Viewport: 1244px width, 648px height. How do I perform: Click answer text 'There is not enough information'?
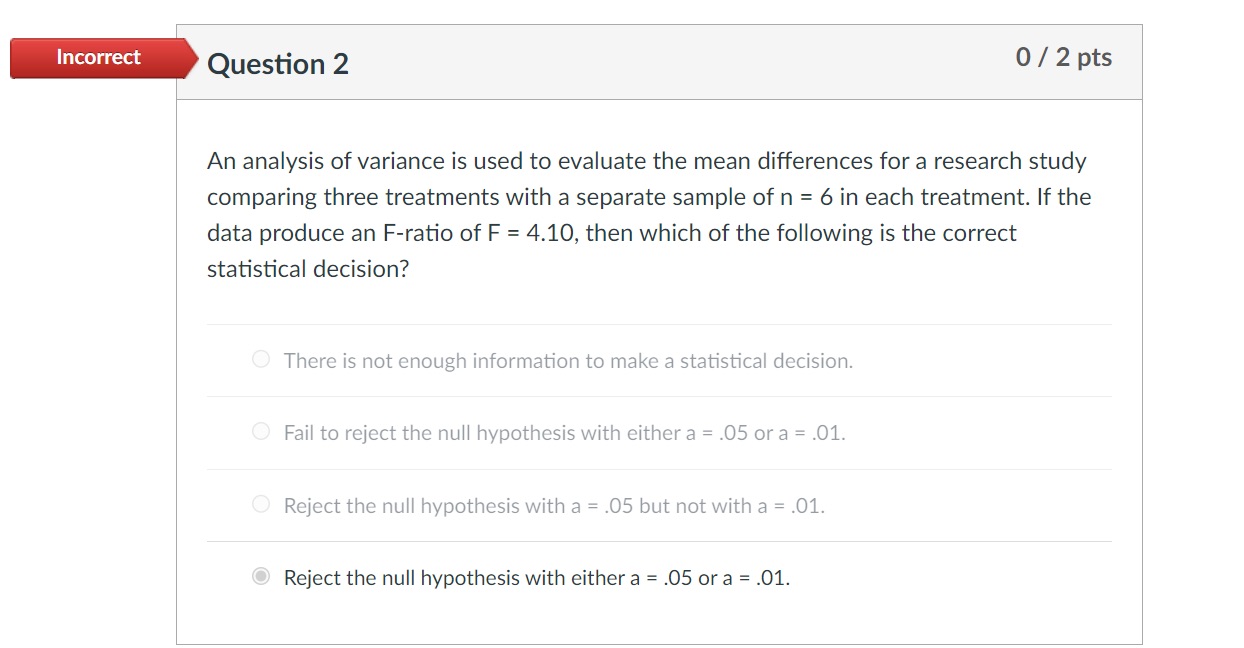click(x=568, y=361)
